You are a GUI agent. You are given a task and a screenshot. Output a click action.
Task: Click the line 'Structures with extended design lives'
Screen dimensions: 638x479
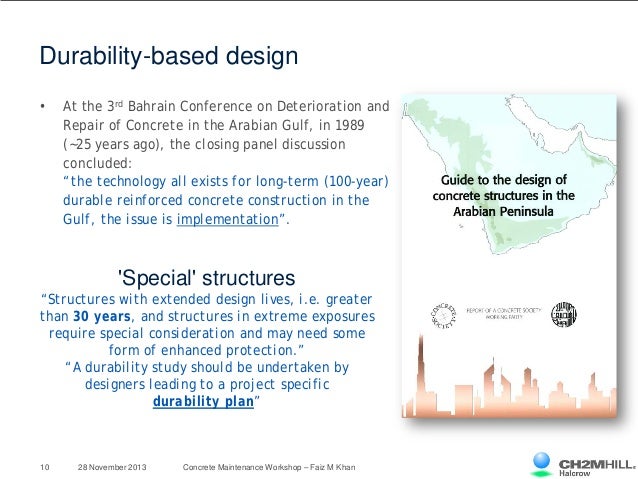click(x=207, y=299)
